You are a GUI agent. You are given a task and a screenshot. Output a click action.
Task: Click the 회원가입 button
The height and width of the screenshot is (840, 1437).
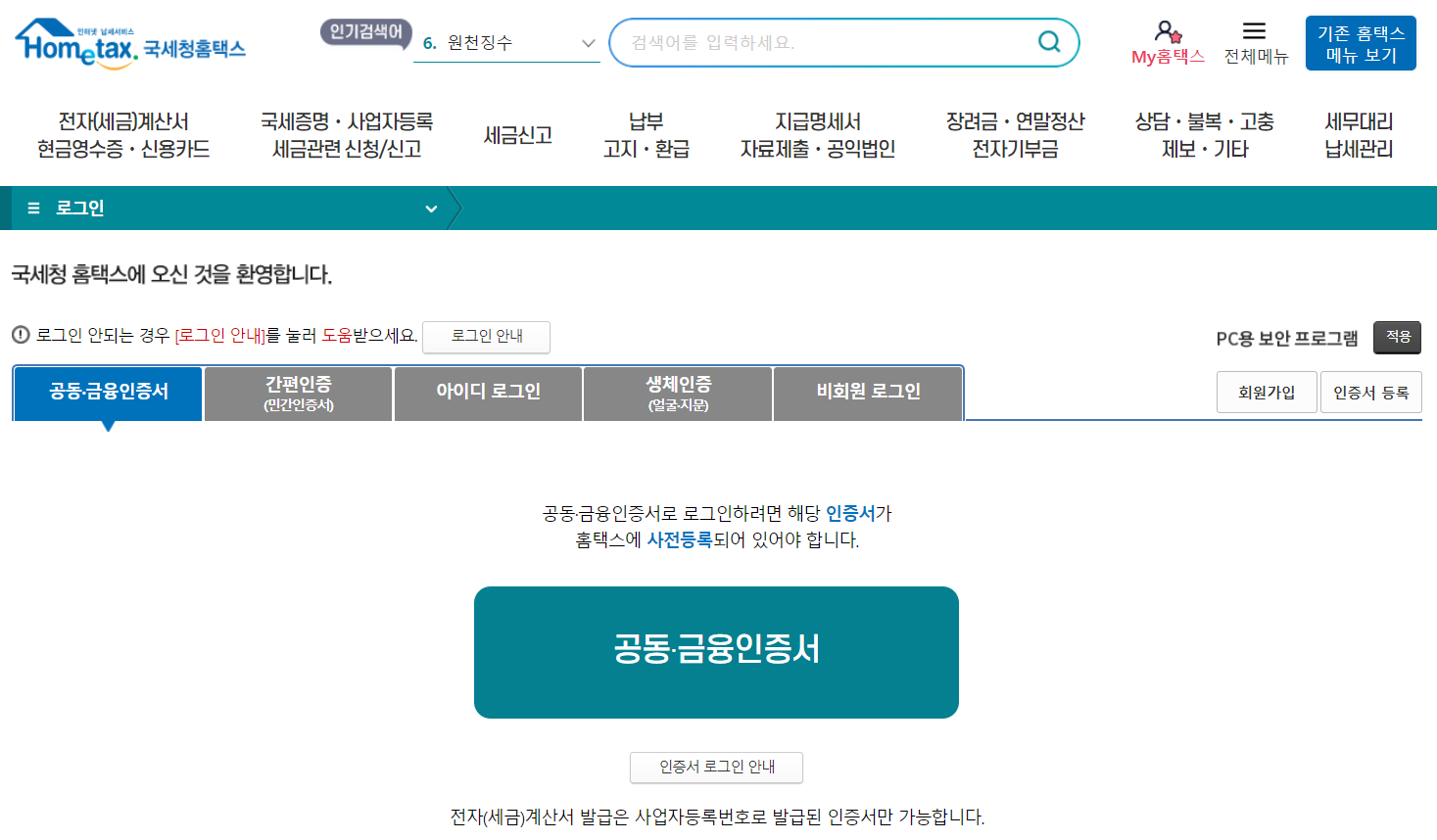[x=1267, y=393]
